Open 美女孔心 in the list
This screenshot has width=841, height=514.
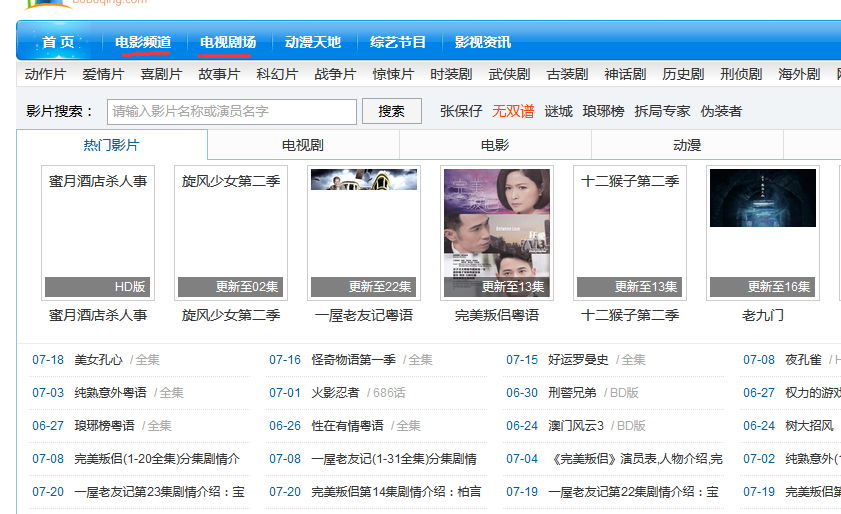click(x=98, y=359)
